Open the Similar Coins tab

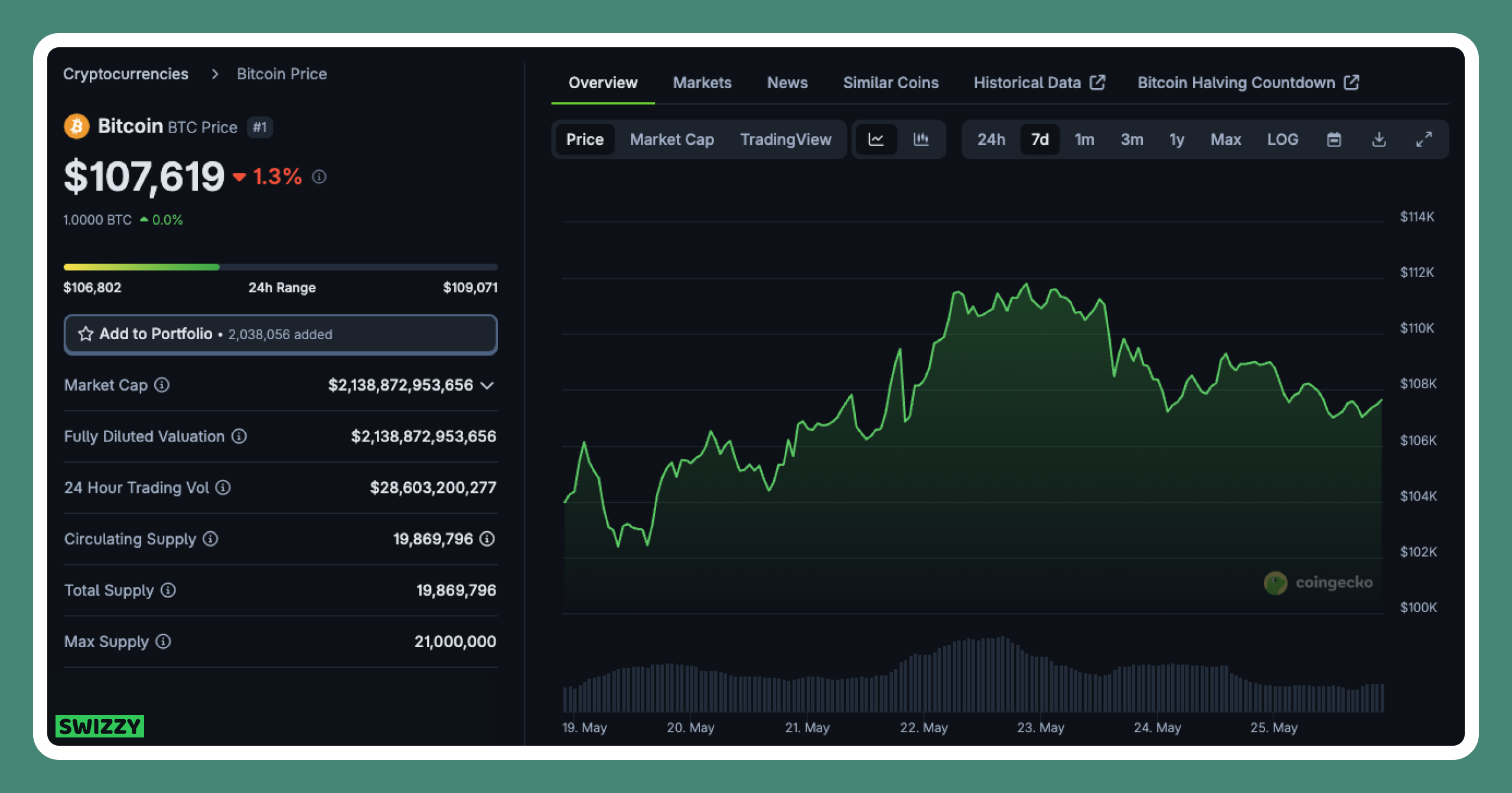click(x=891, y=83)
